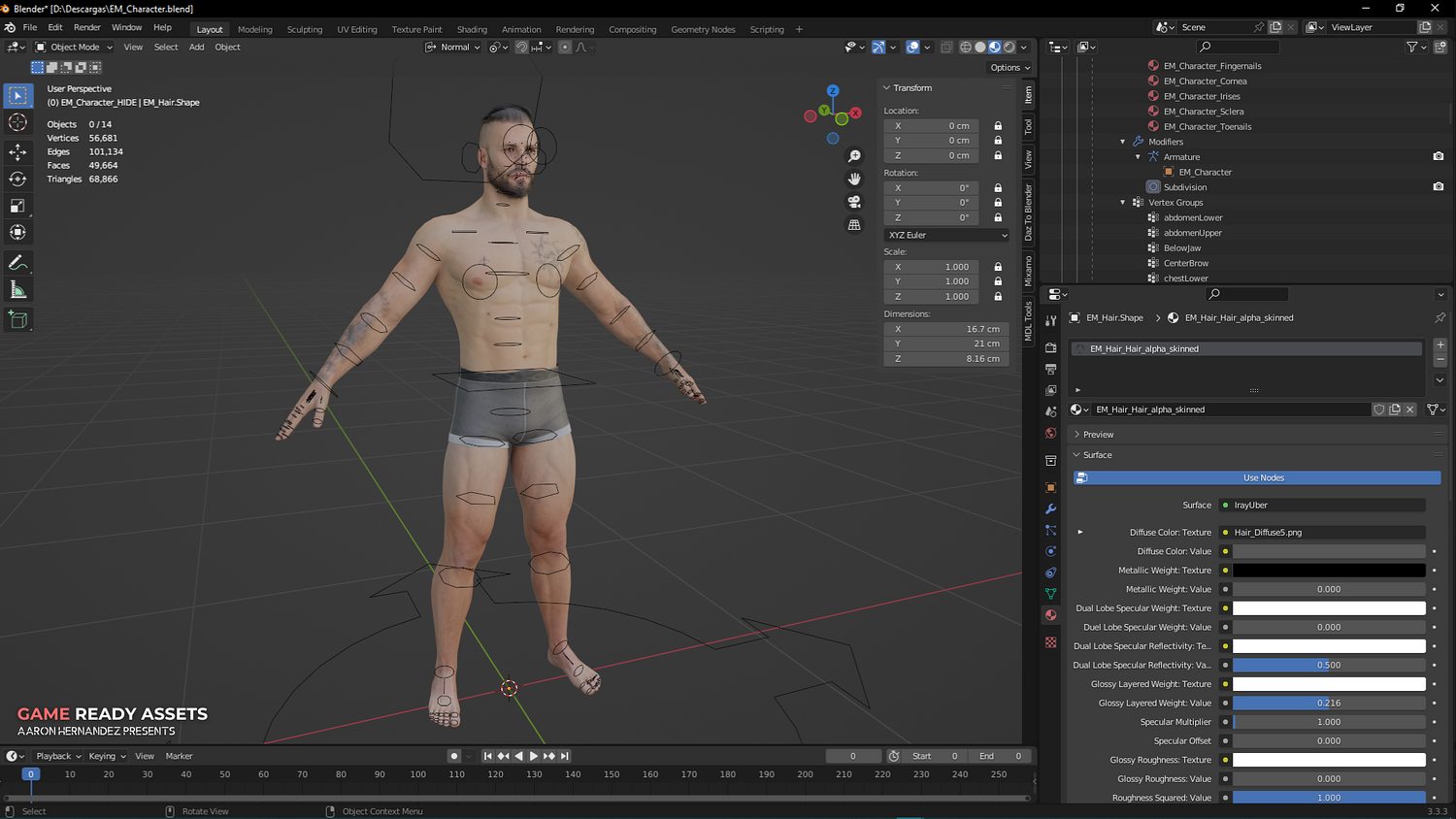Open the Object properties tab
This screenshot has height=819, width=1456.
tap(1051, 487)
